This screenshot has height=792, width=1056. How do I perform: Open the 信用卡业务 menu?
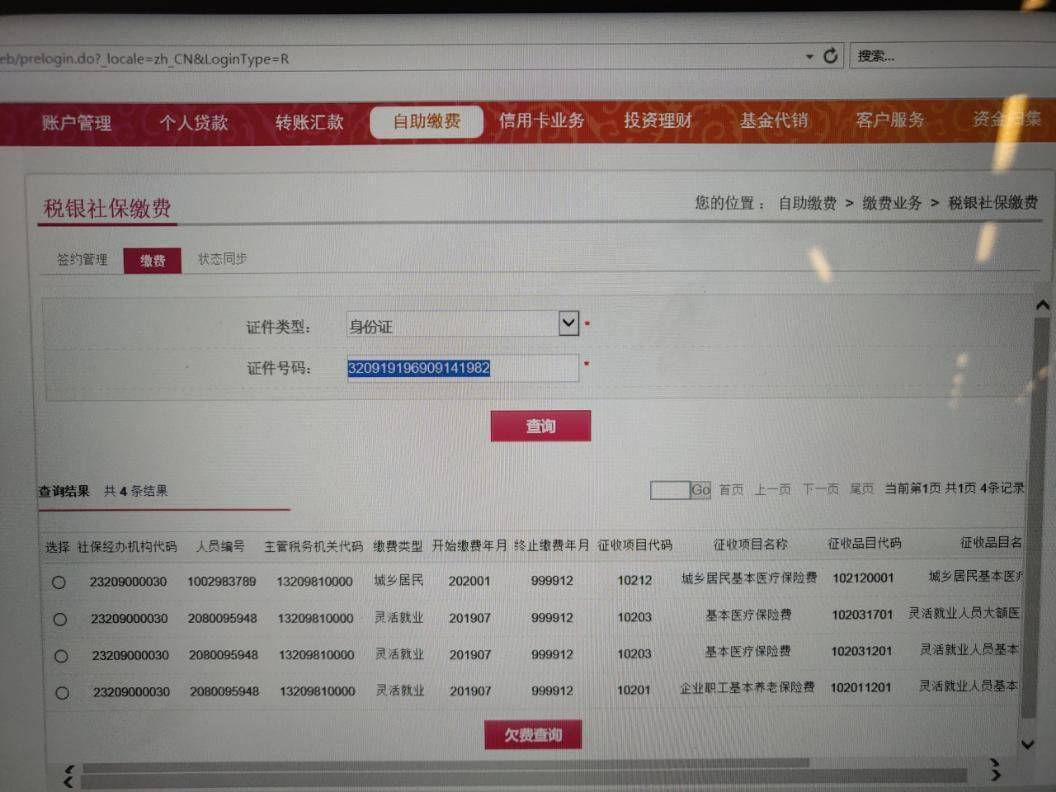(x=541, y=121)
